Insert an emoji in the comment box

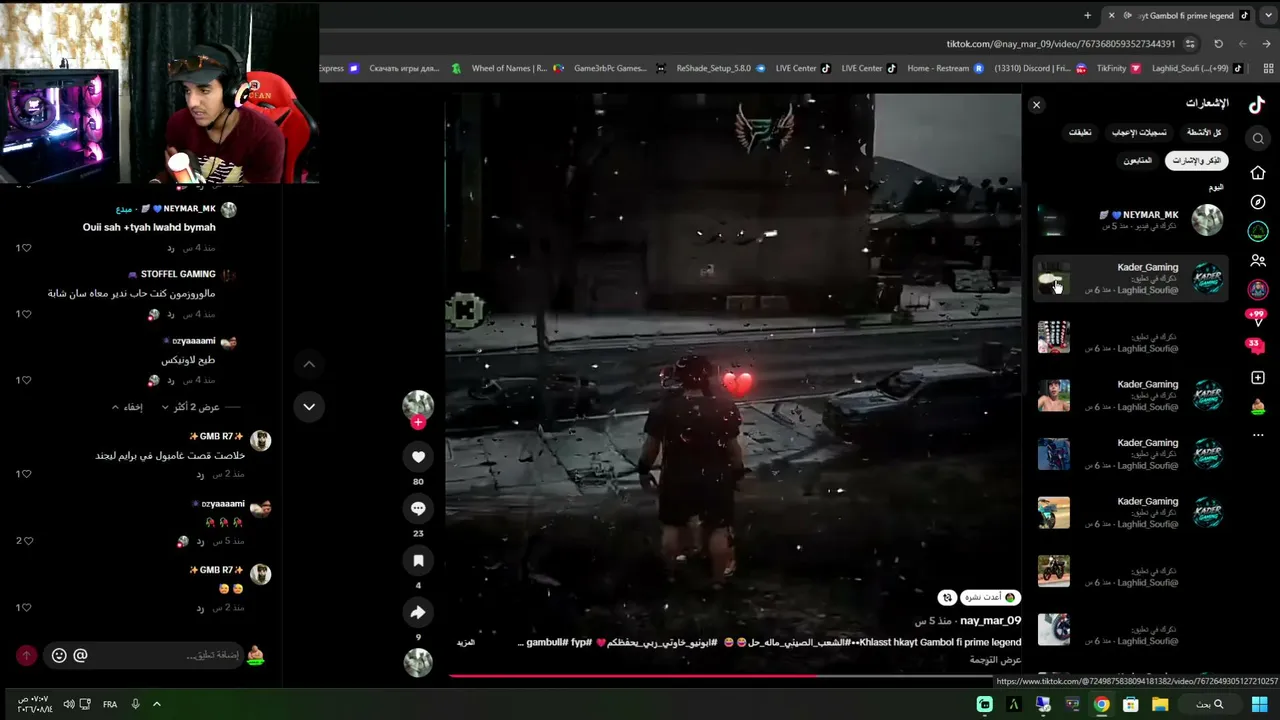tap(59, 655)
